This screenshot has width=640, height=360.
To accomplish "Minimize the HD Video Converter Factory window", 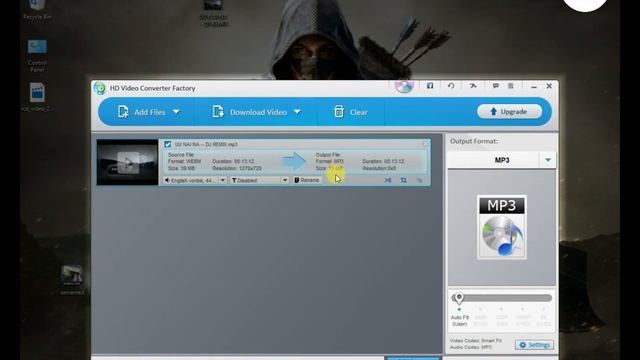I will click(534, 87).
